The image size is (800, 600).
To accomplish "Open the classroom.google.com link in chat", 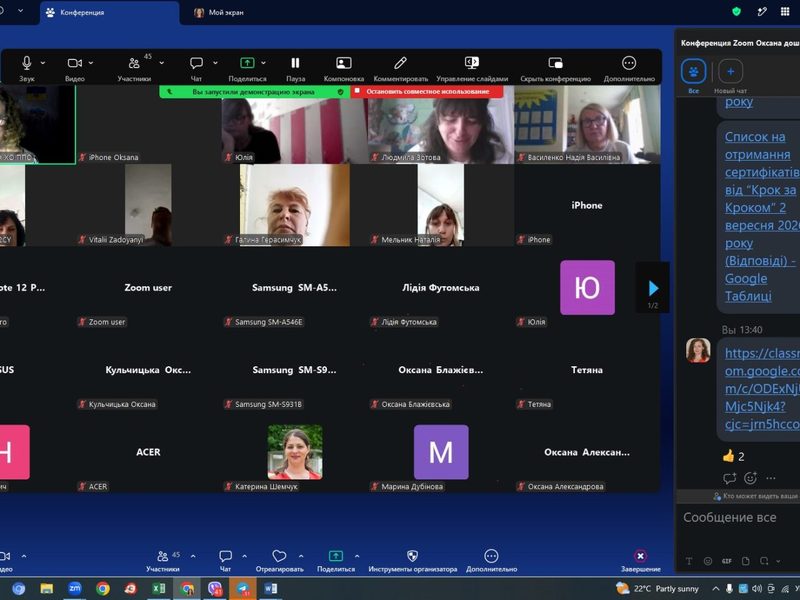I will point(762,389).
